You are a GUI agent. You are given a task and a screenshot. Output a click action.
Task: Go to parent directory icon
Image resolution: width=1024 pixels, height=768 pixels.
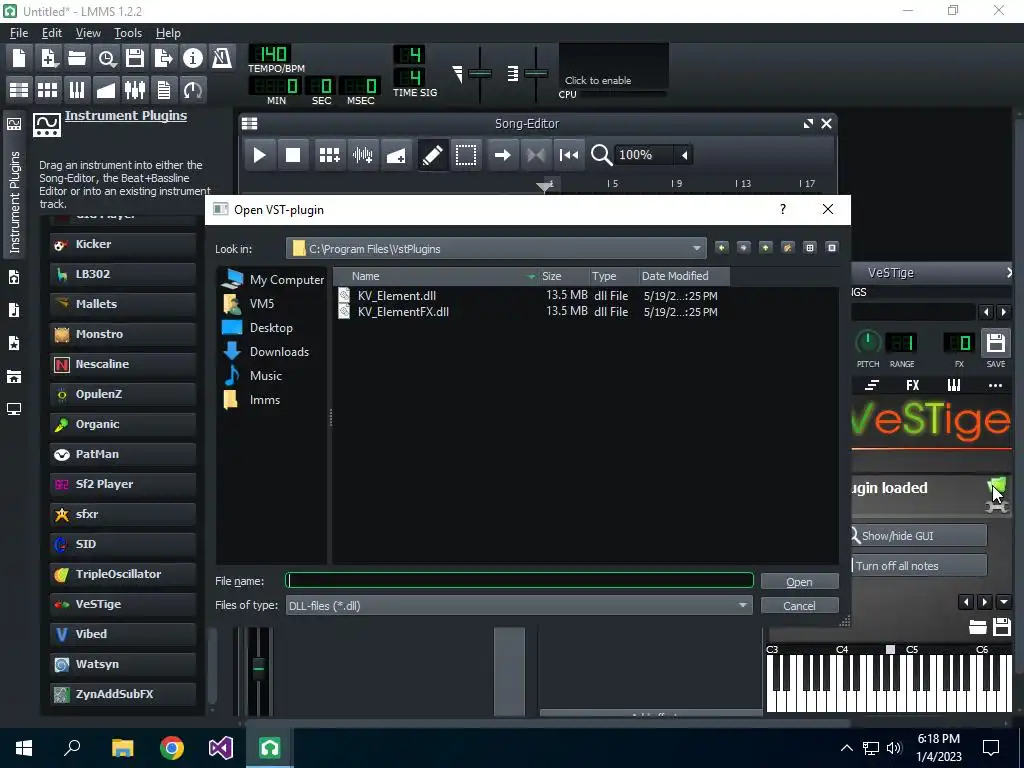pos(765,248)
